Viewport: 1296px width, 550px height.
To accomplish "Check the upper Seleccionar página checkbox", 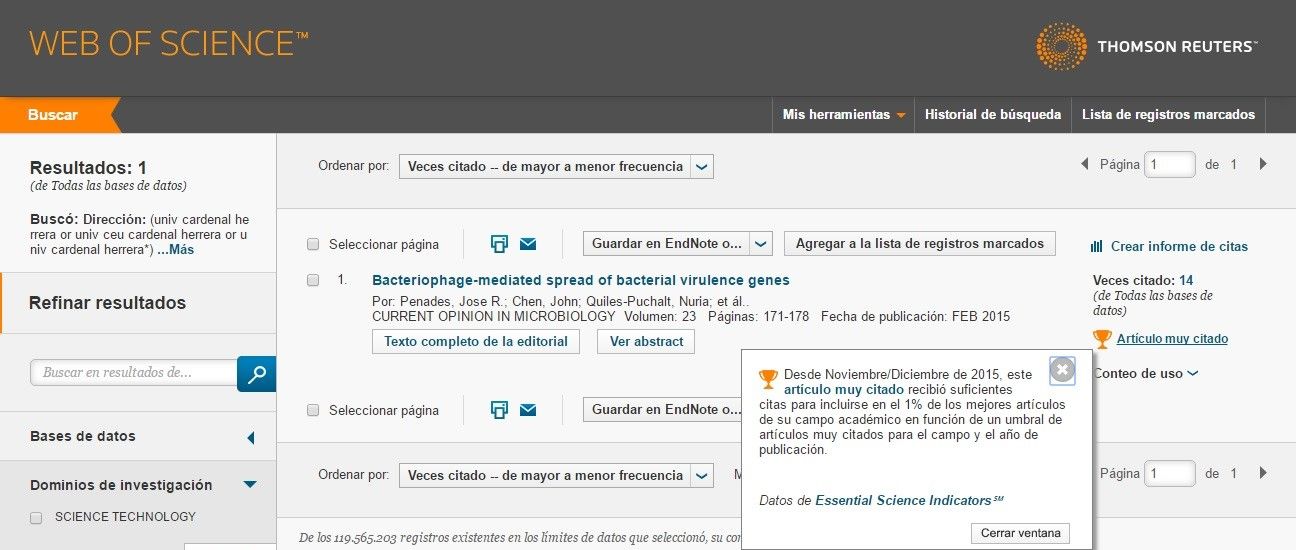I will (x=313, y=244).
